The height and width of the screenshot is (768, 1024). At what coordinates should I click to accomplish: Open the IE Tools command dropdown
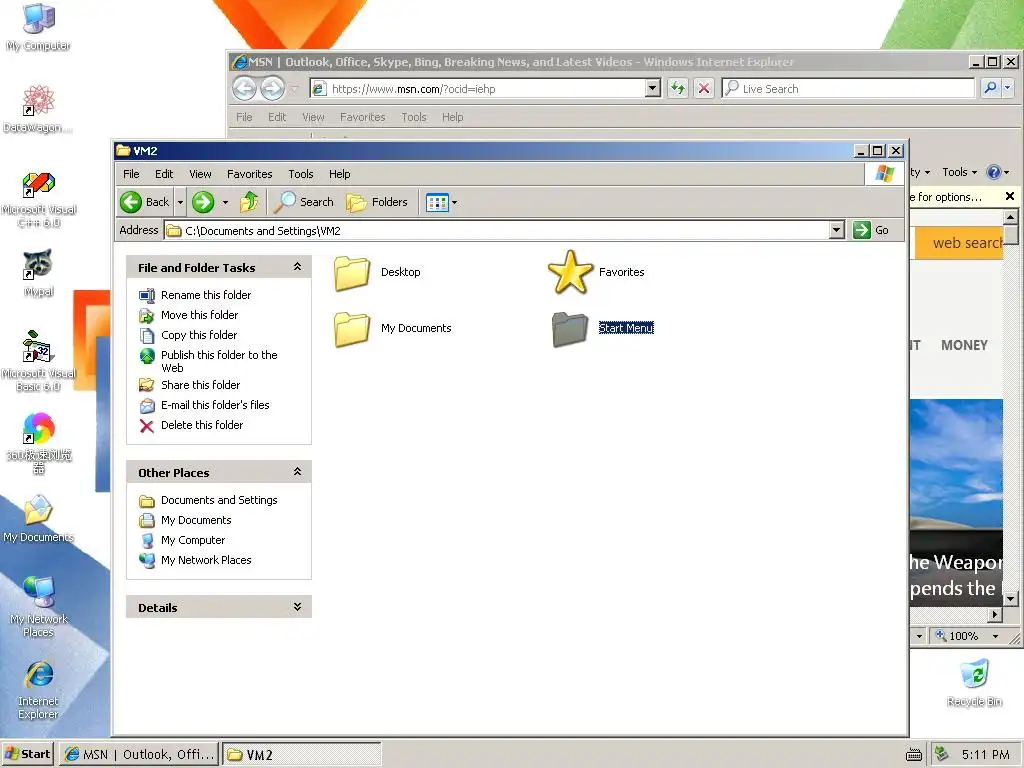coord(959,172)
